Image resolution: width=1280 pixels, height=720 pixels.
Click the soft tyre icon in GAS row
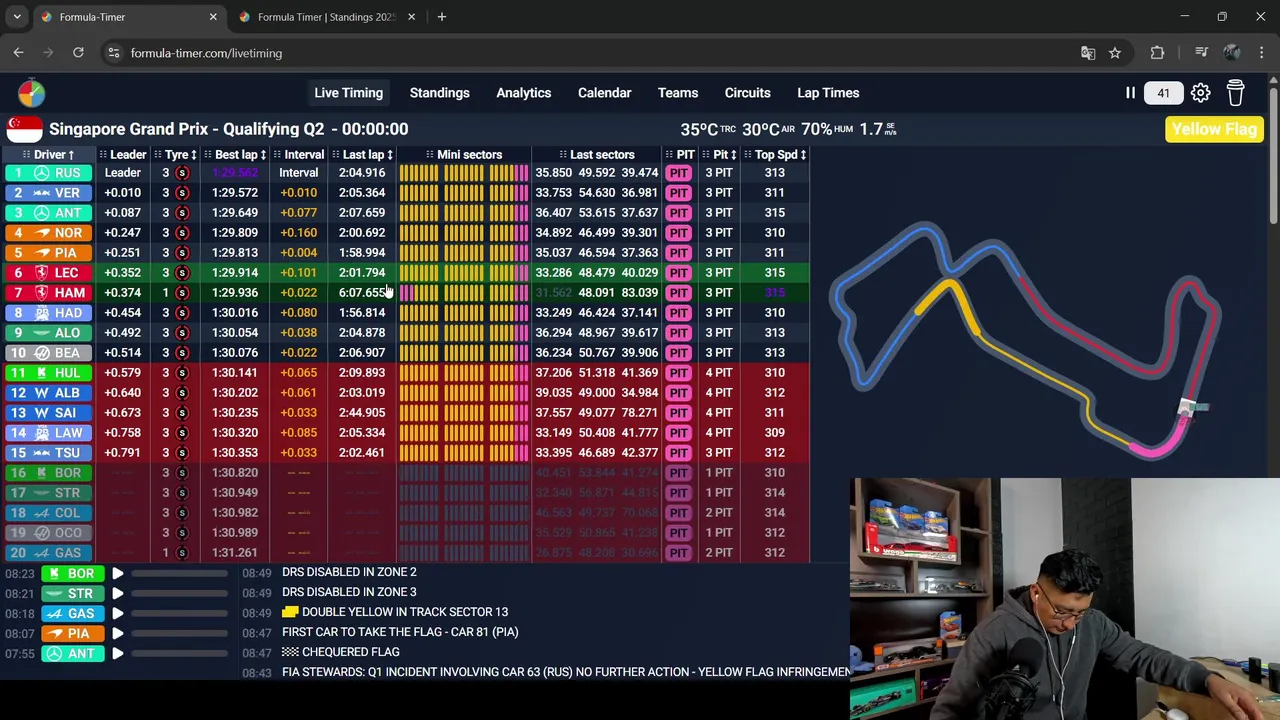(x=182, y=553)
